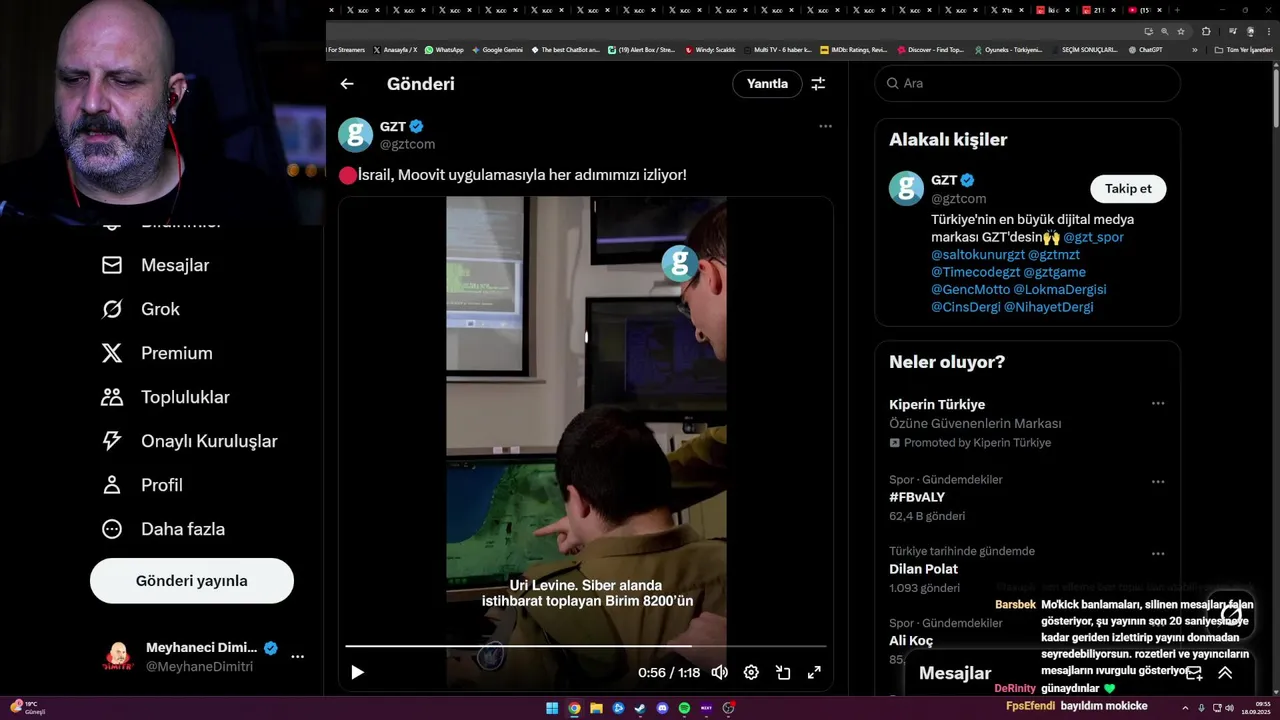Open more options for Dilan Polat trend
Screen dimensions: 1280x720
pos(1158,554)
